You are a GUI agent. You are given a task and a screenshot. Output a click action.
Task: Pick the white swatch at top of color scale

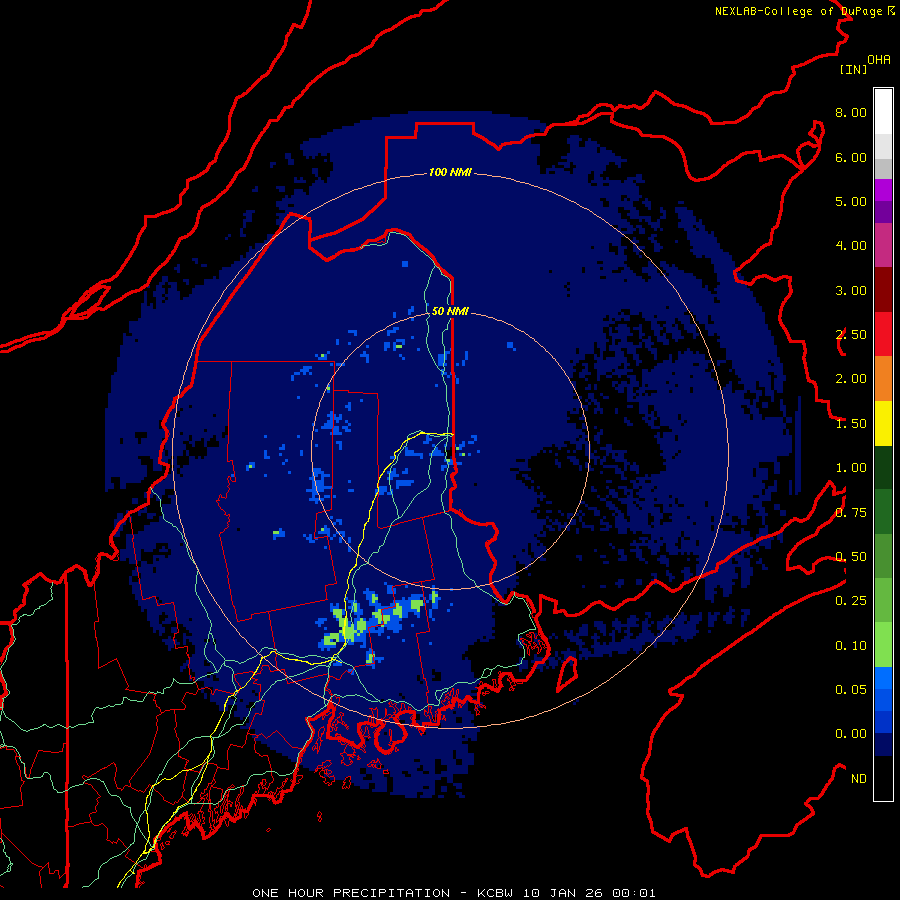[883, 111]
